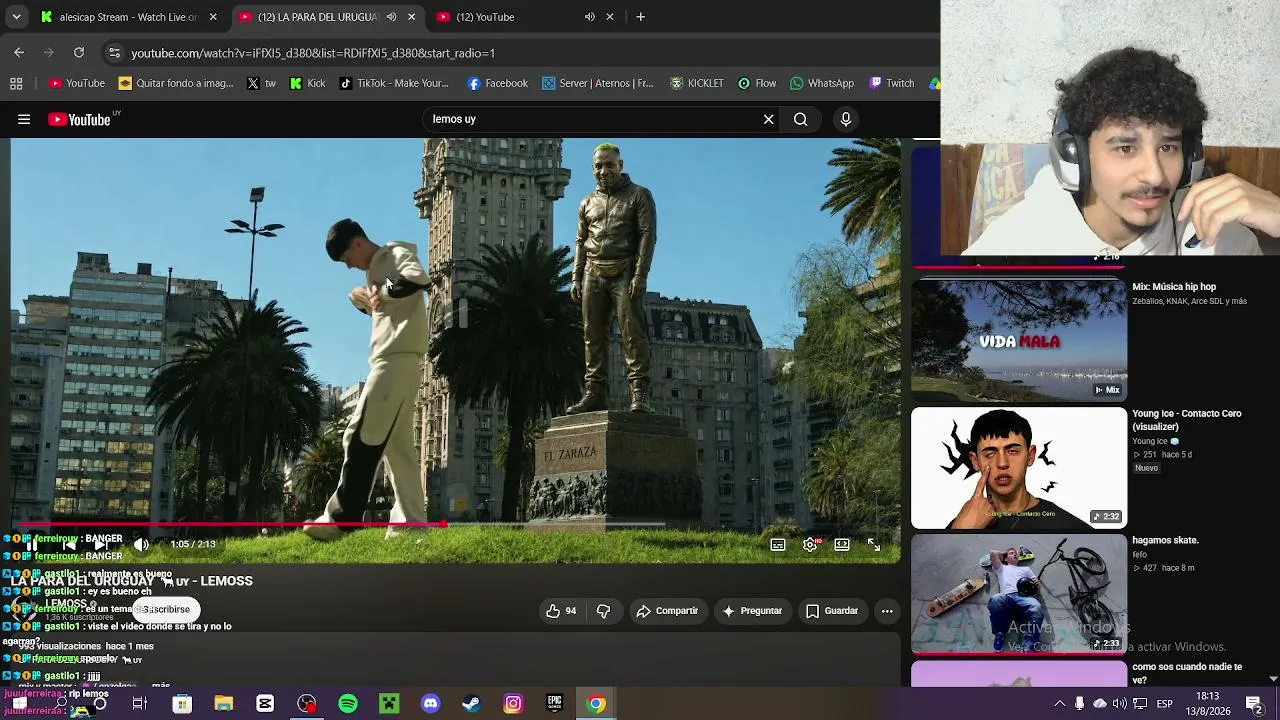Open the YouTube guide hamburger menu
The height and width of the screenshot is (720, 1280).
coord(24,119)
